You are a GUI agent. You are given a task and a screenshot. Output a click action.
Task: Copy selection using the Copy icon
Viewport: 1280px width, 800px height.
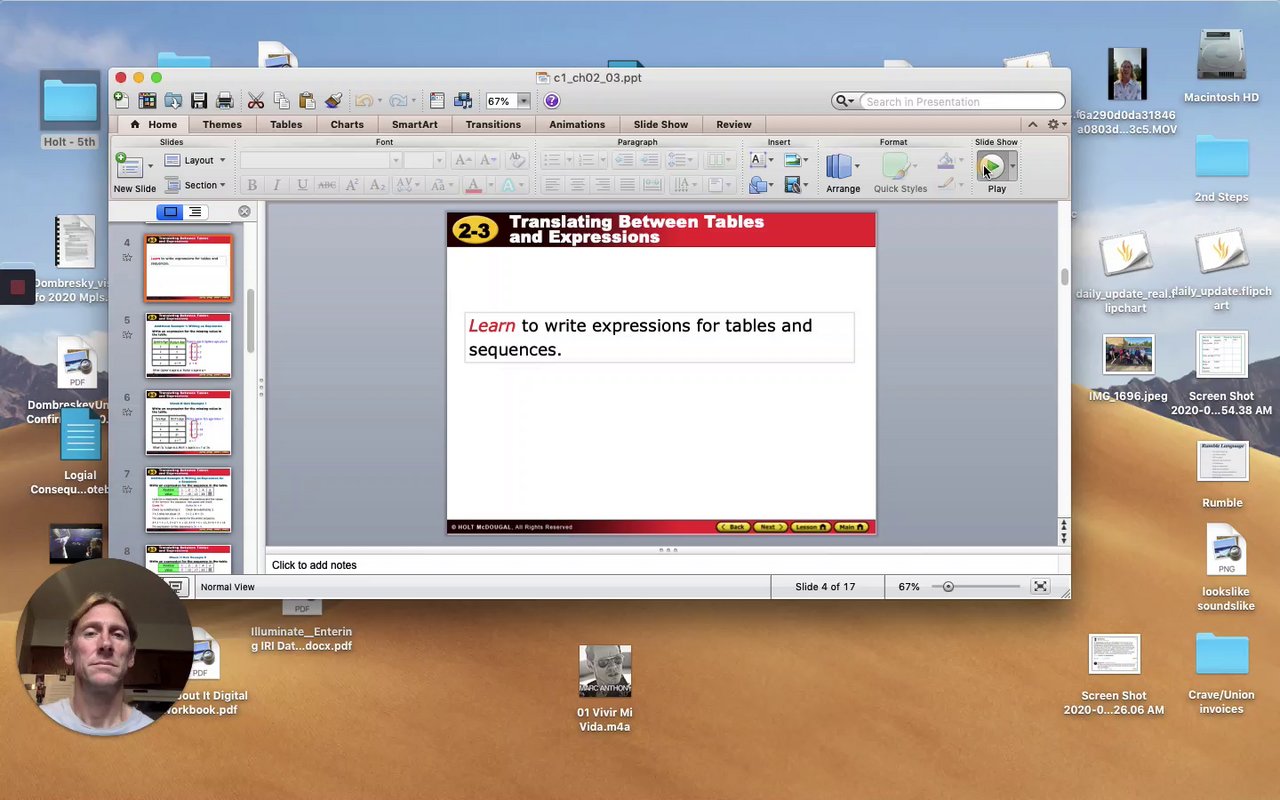[282, 101]
